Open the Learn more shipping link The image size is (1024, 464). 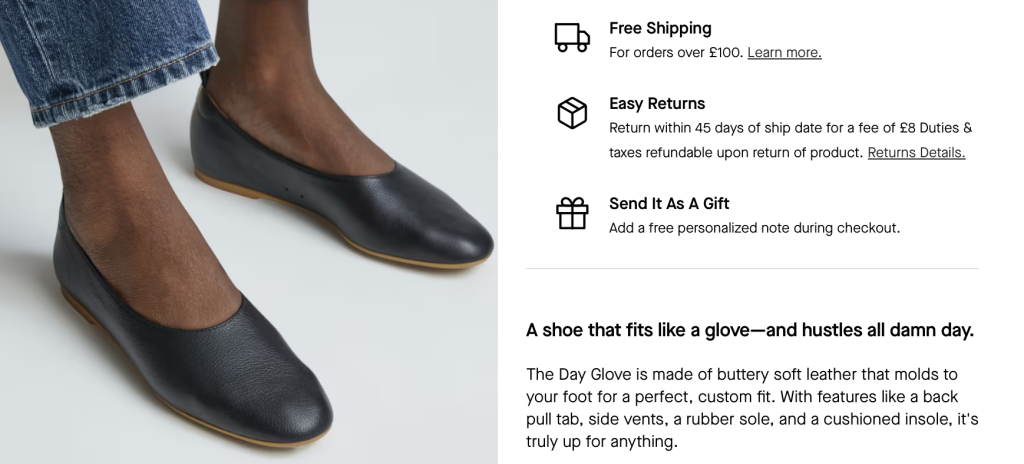(784, 53)
